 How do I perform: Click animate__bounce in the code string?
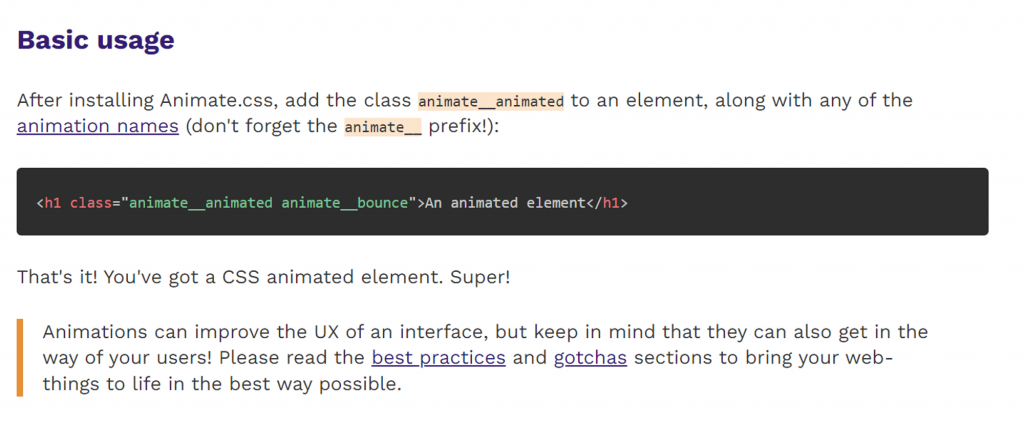[343, 203]
